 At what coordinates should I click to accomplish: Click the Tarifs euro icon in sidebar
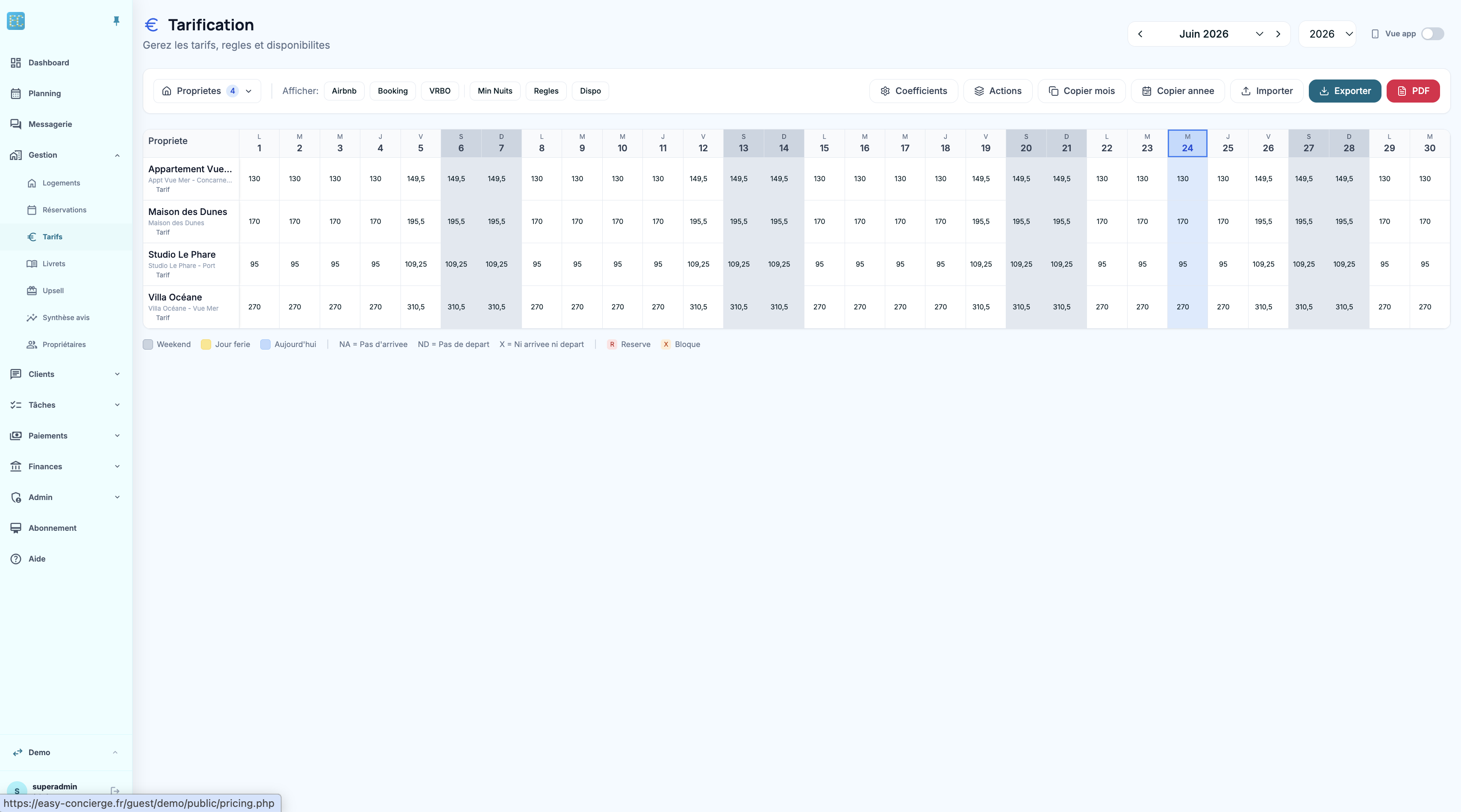point(32,237)
